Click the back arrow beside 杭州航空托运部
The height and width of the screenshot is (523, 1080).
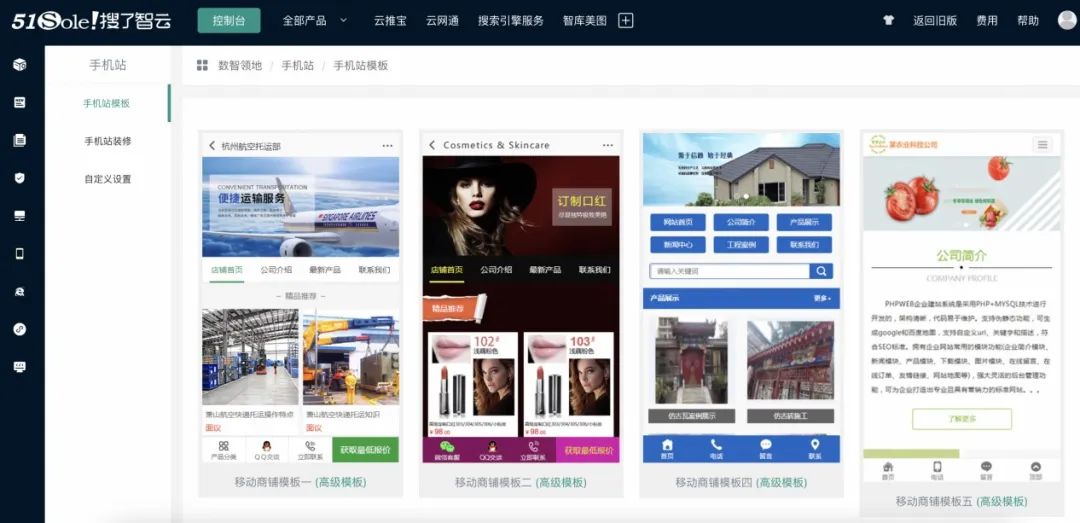212,145
